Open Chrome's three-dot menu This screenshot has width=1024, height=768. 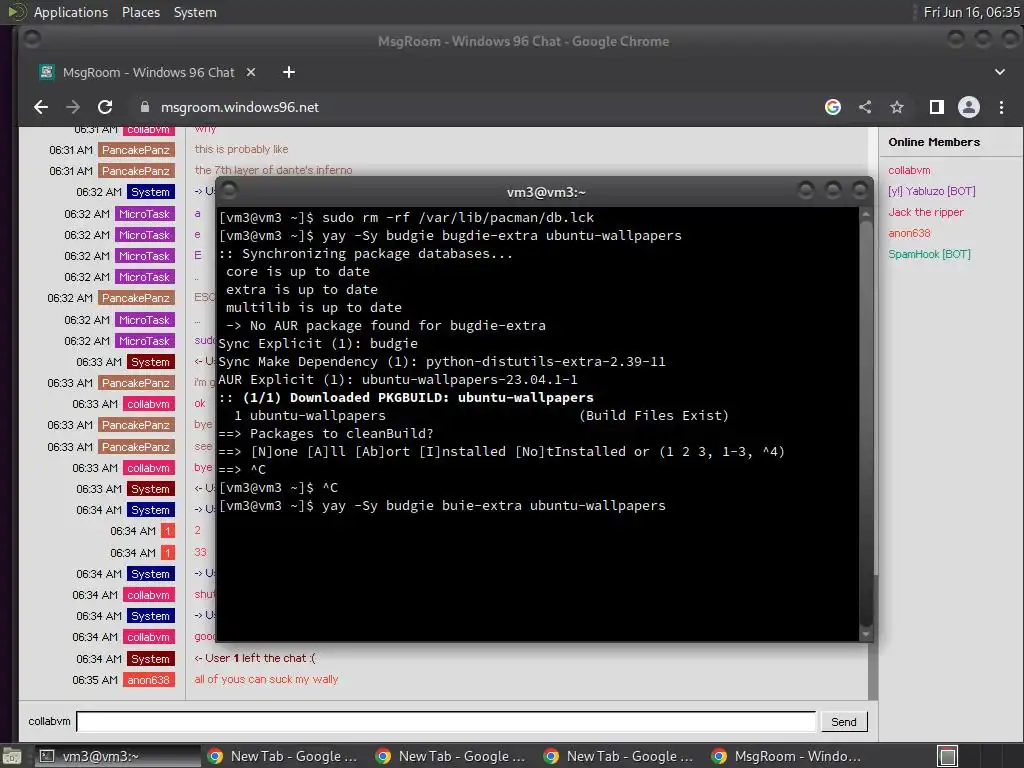(1001, 107)
